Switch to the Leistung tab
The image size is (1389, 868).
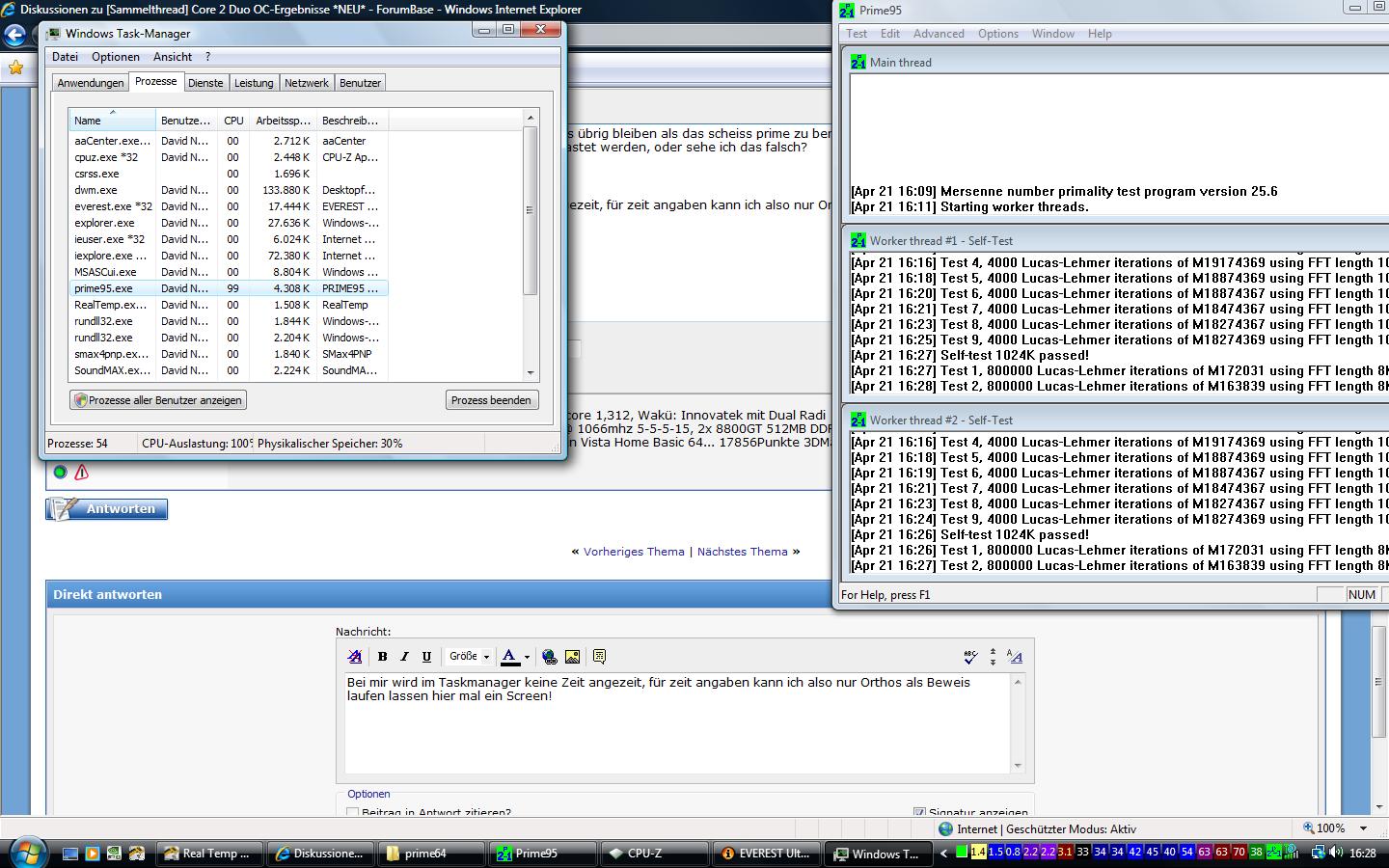point(254,83)
